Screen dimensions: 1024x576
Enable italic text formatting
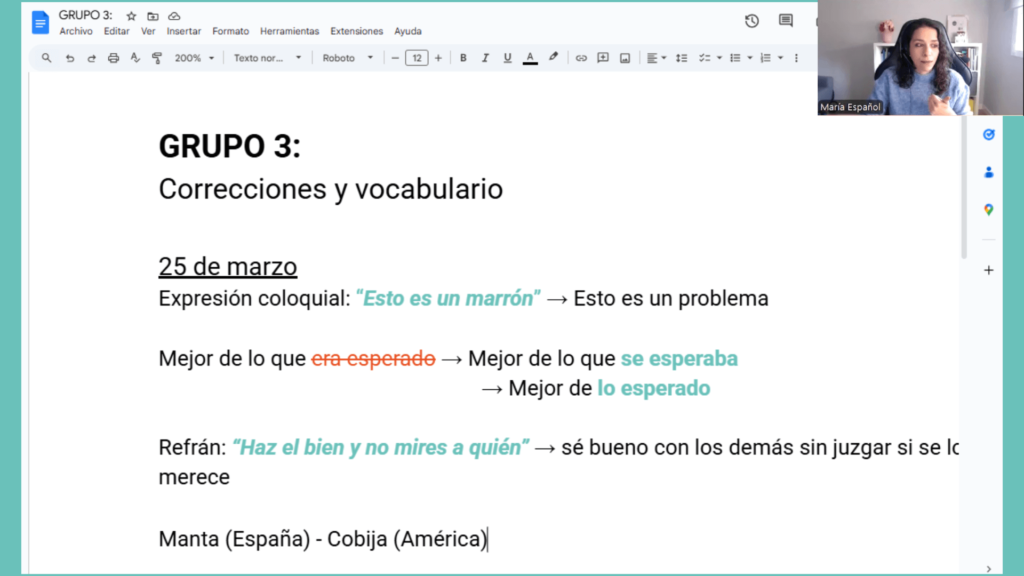pos(484,57)
